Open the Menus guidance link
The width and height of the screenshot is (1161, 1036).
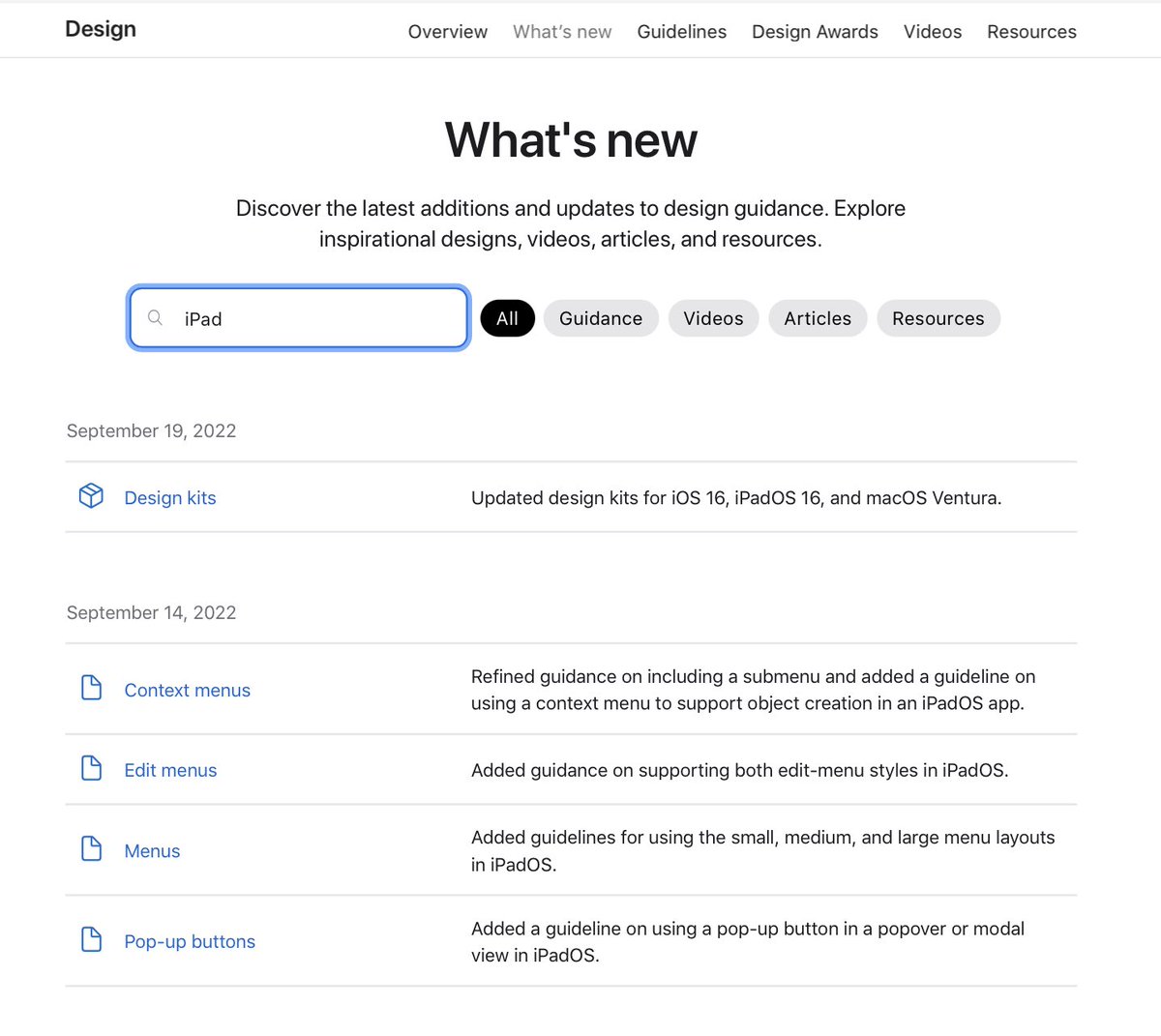pyautogui.click(x=152, y=851)
